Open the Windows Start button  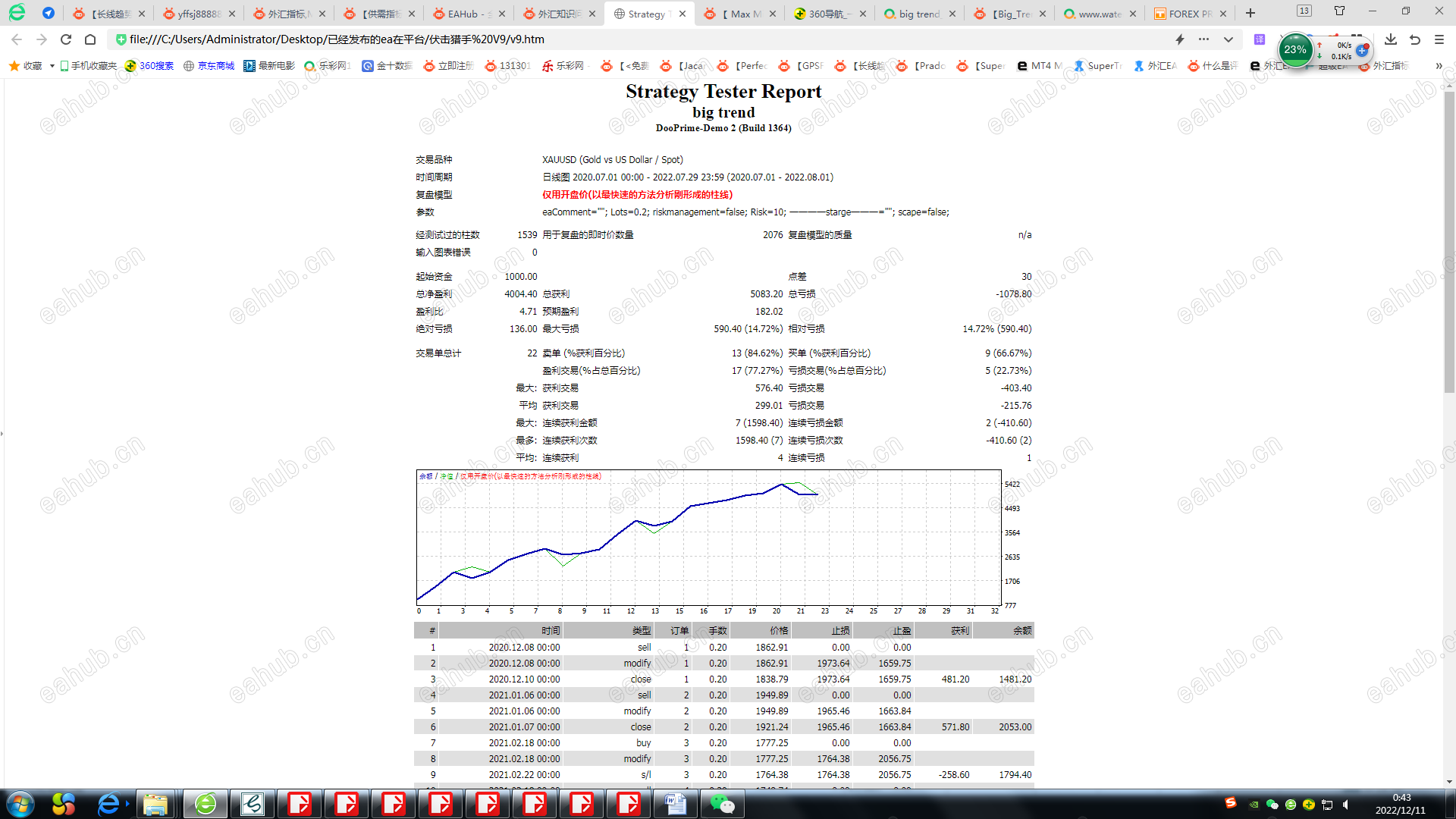click(20, 804)
